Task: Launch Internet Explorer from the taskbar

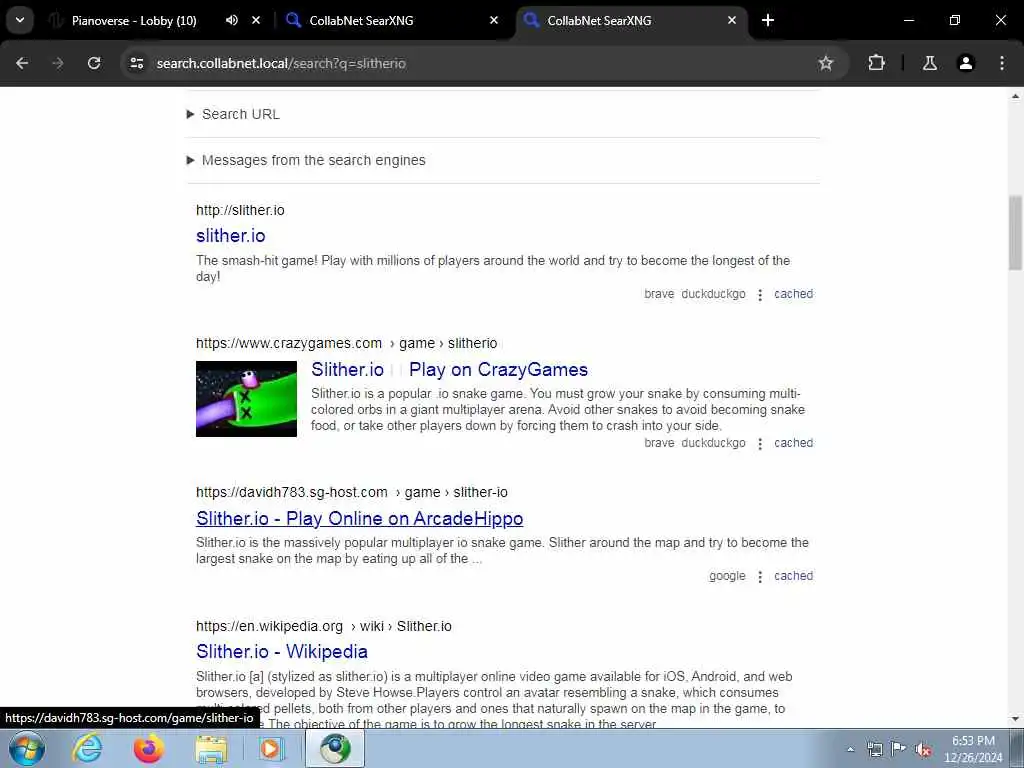Action: point(87,749)
